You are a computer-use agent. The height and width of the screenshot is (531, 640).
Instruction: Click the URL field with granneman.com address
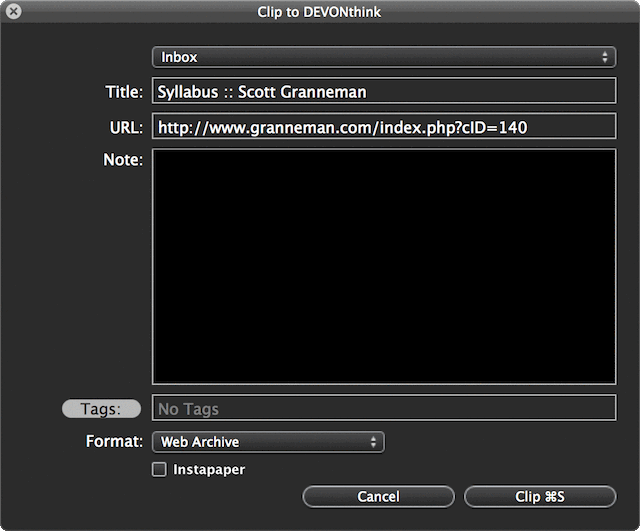[384, 127]
